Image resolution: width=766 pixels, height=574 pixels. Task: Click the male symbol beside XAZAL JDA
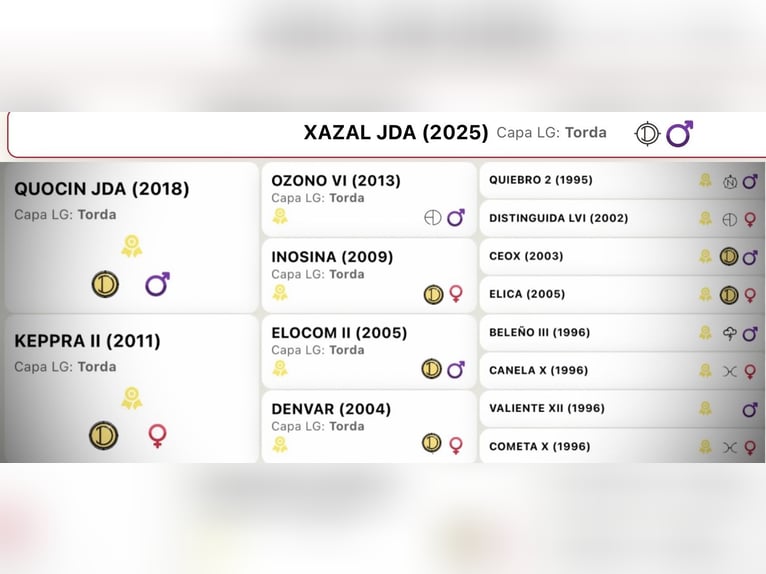pyautogui.click(x=680, y=134)
